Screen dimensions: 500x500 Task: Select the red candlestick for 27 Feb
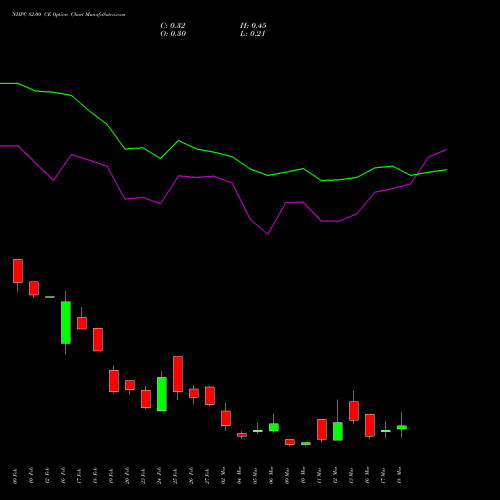[210, 396]
